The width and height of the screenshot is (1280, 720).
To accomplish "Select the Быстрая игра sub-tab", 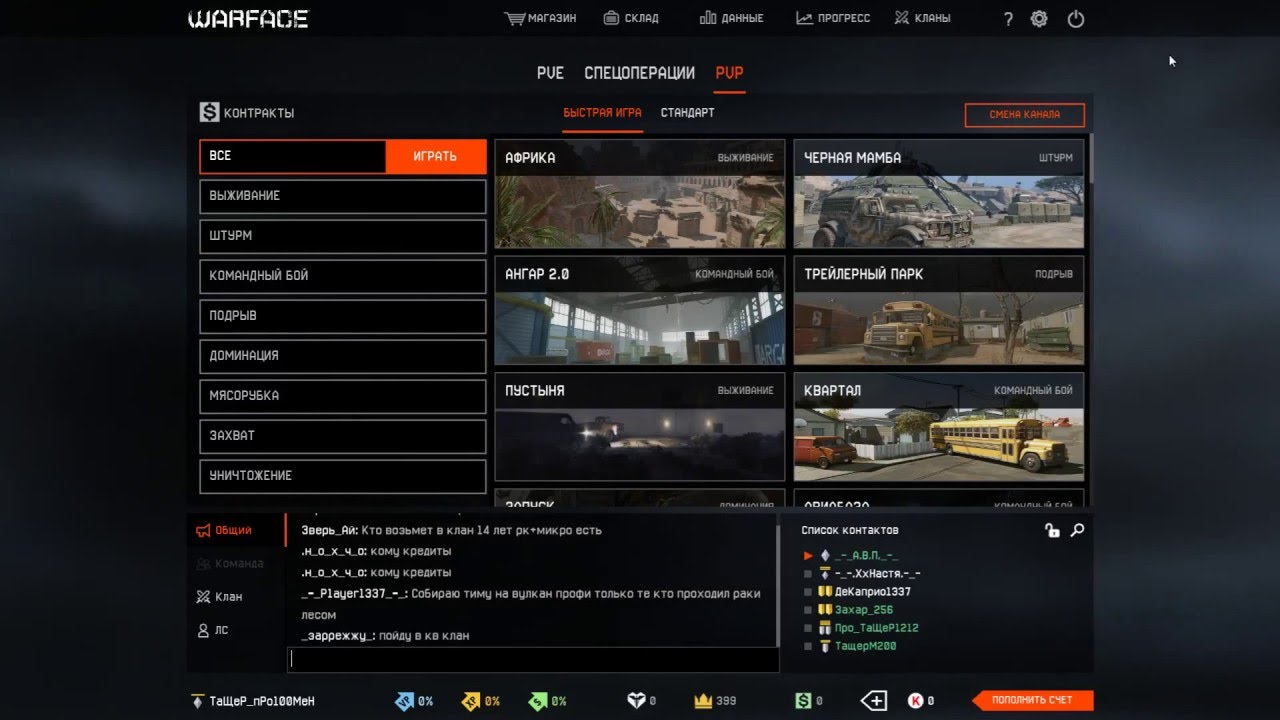I will 602,113.
